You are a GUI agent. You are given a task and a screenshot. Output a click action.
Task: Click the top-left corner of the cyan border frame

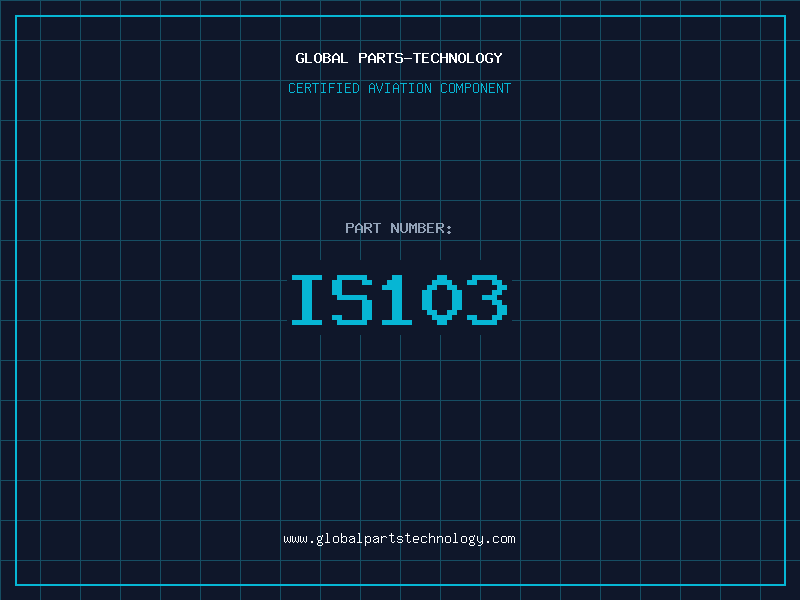(x=16, y=16)
